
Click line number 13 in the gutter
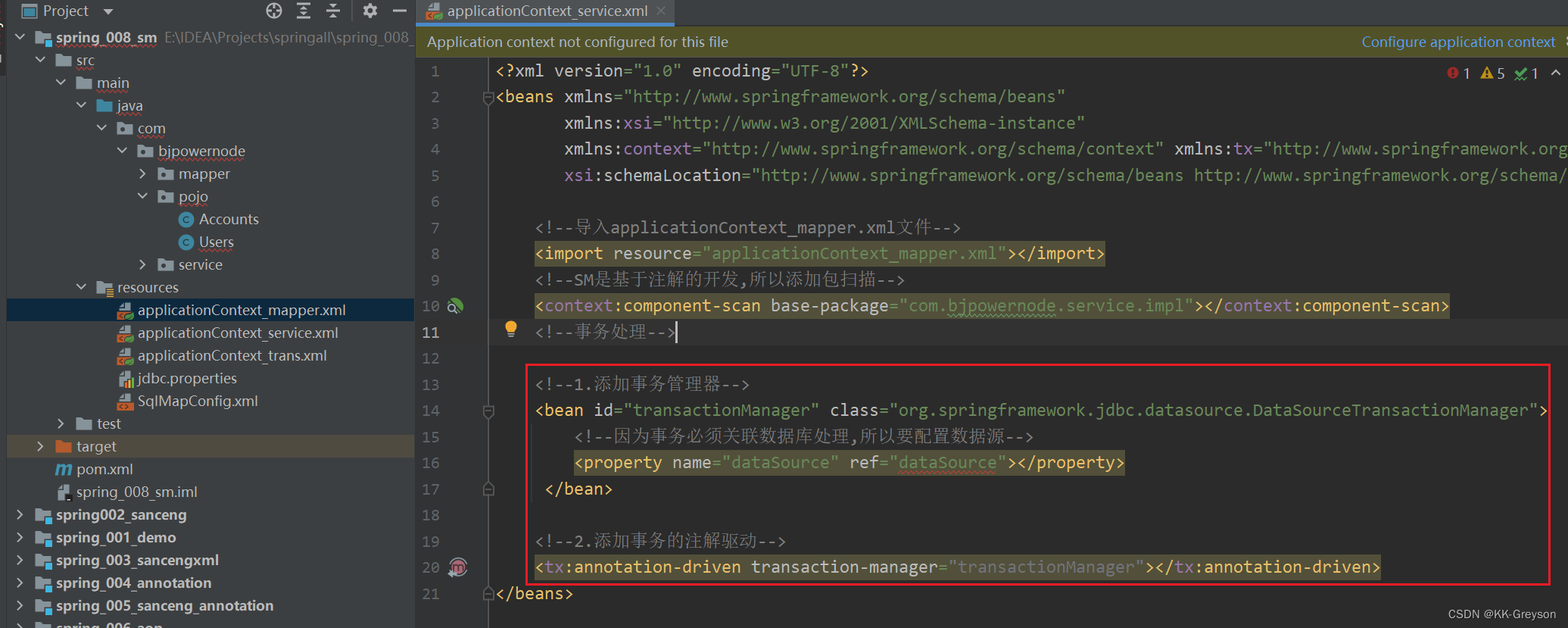[x=431, y=384]
